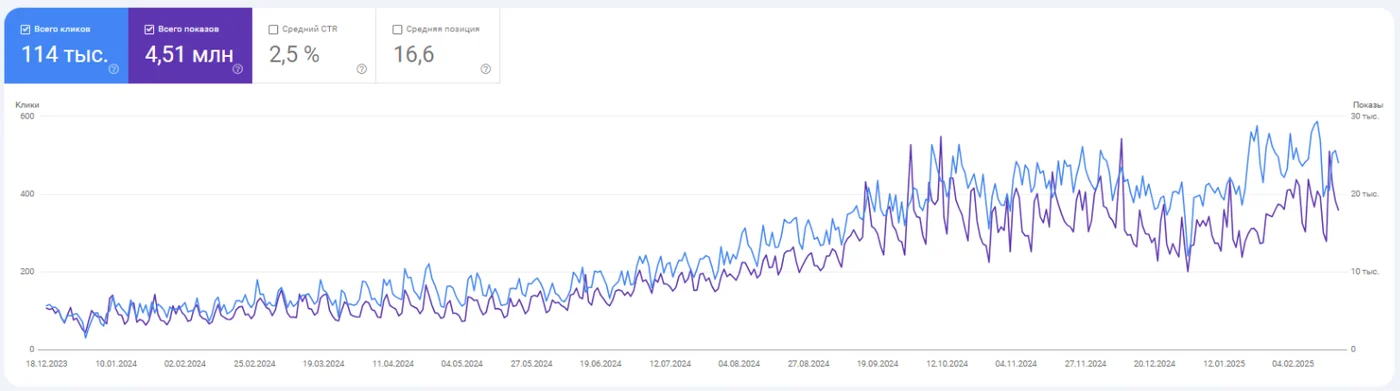1400x391 pixels.
Task: Select the 18.12.2023 date on the axis
Action: coord(46,364)
